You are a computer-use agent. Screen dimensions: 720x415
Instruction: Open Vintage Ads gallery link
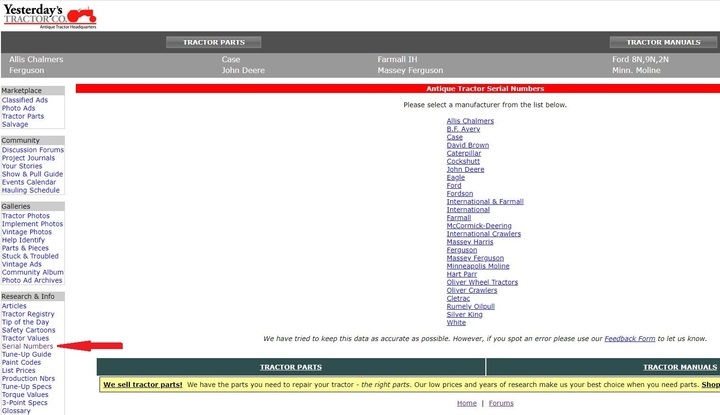point(22,264)
